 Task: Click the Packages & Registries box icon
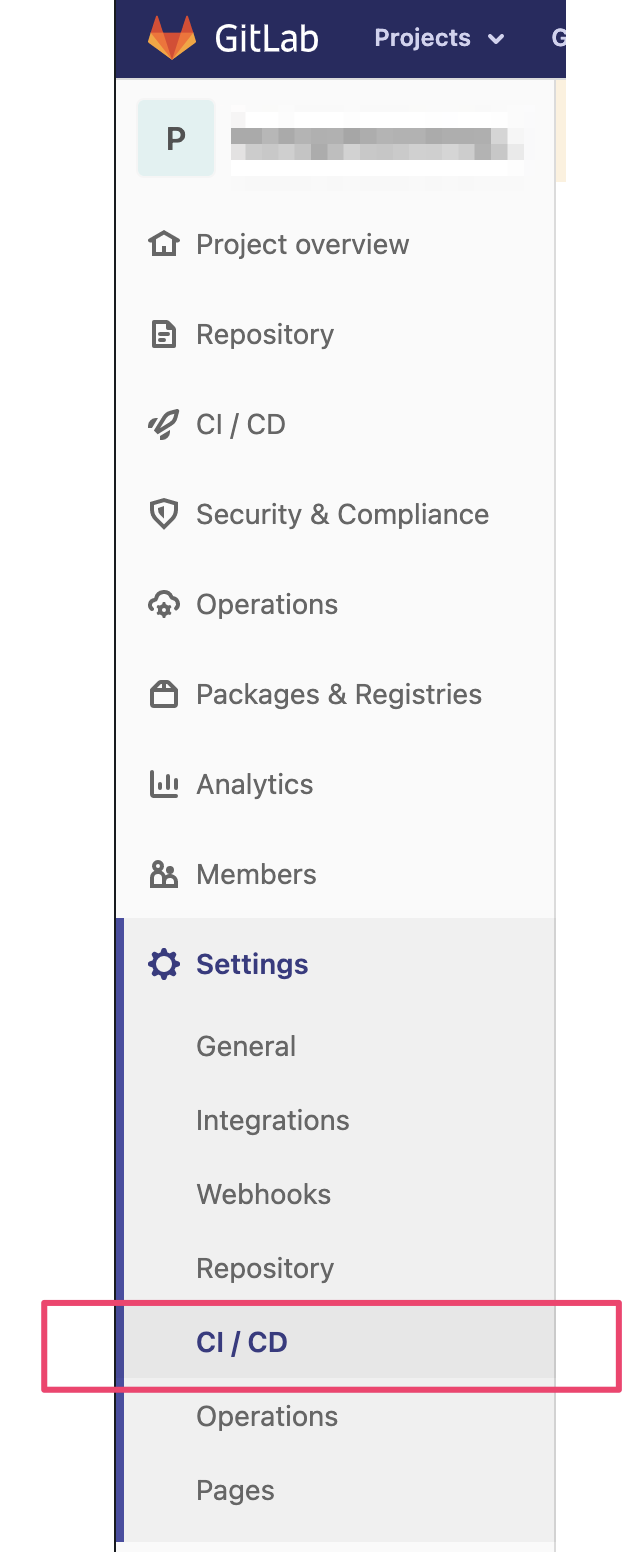(163, 695)
